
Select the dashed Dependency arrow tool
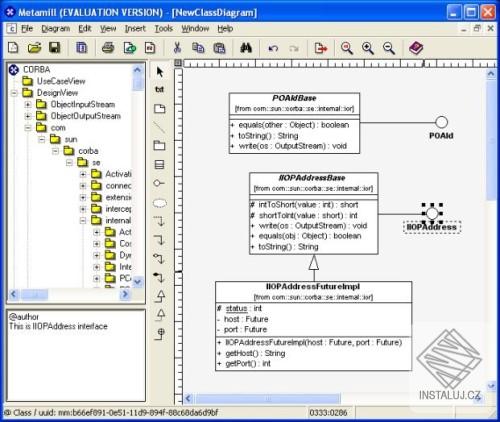tap(160, 221)
